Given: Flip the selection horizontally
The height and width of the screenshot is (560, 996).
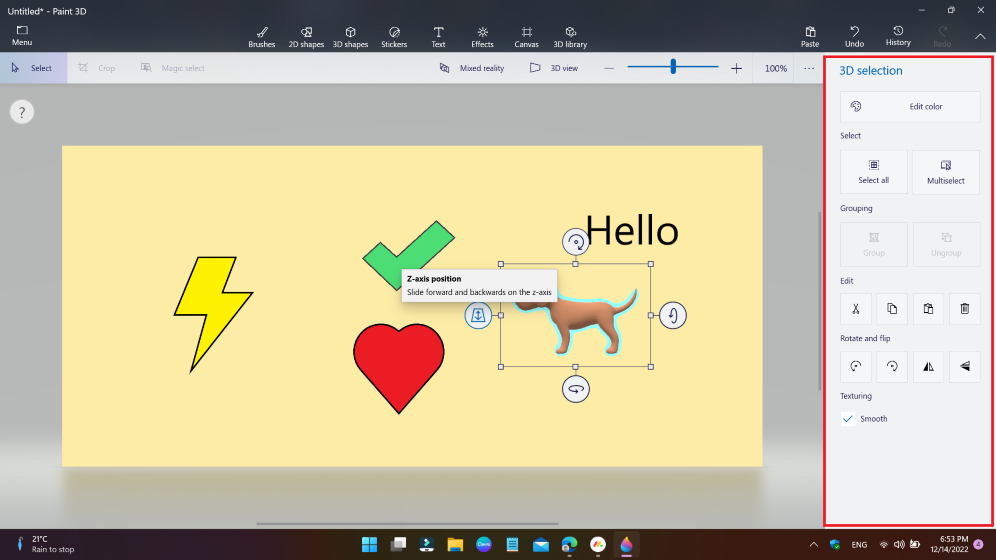Looking at the screenshot, I should tap(928, 366).
